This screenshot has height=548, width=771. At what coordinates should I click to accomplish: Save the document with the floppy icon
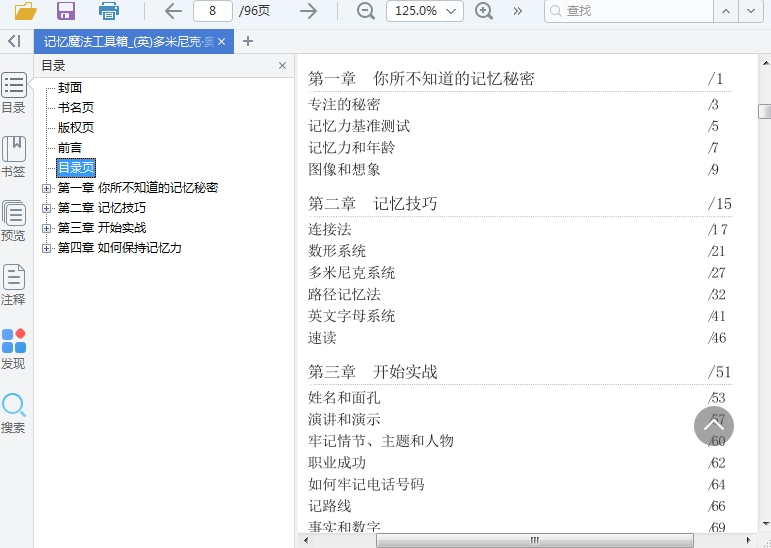66,10
